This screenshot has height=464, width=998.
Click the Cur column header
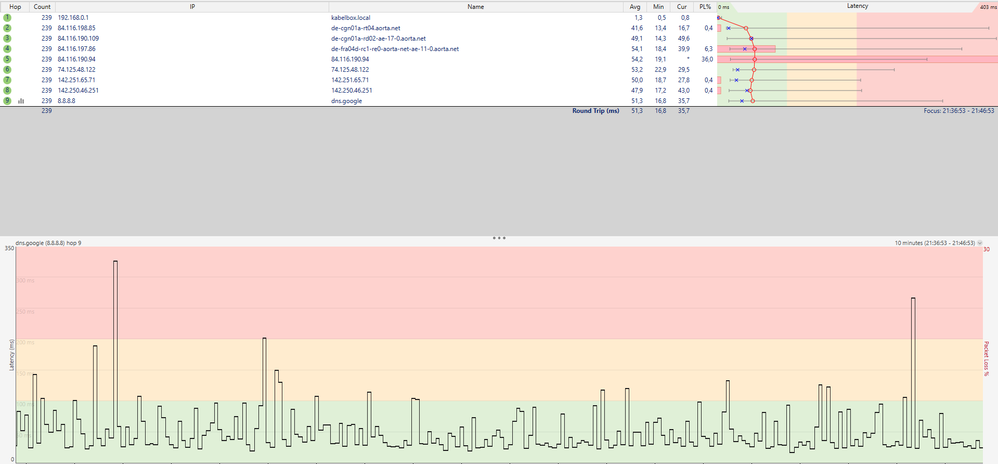[x=682, y=6]
